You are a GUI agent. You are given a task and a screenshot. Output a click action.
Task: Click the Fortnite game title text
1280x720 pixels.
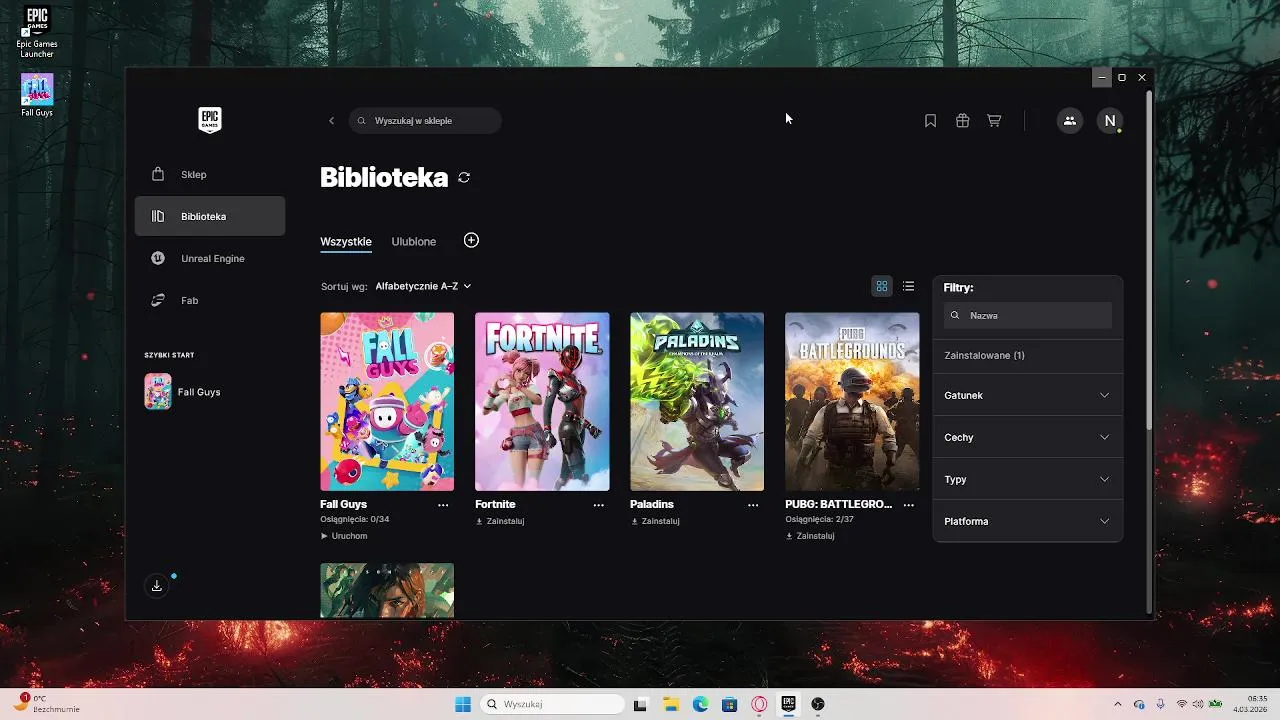(495, 505)
